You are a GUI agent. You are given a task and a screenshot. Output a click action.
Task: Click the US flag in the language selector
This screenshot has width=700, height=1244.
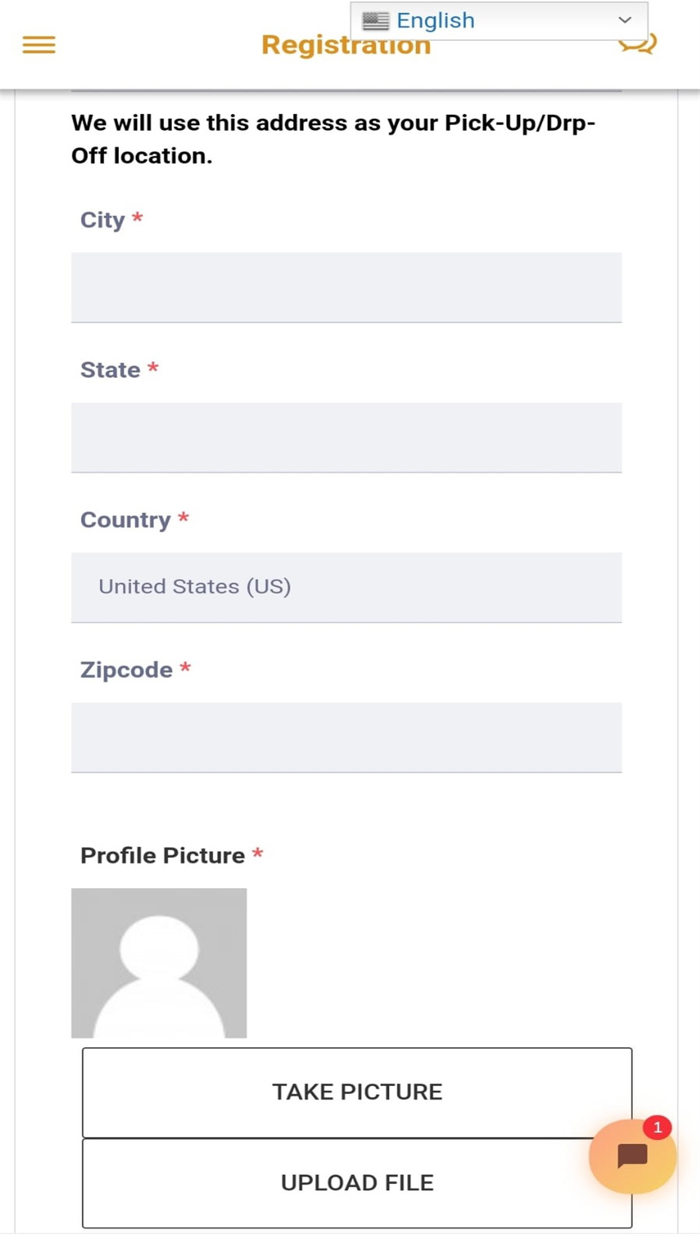[x=374, y=19]
